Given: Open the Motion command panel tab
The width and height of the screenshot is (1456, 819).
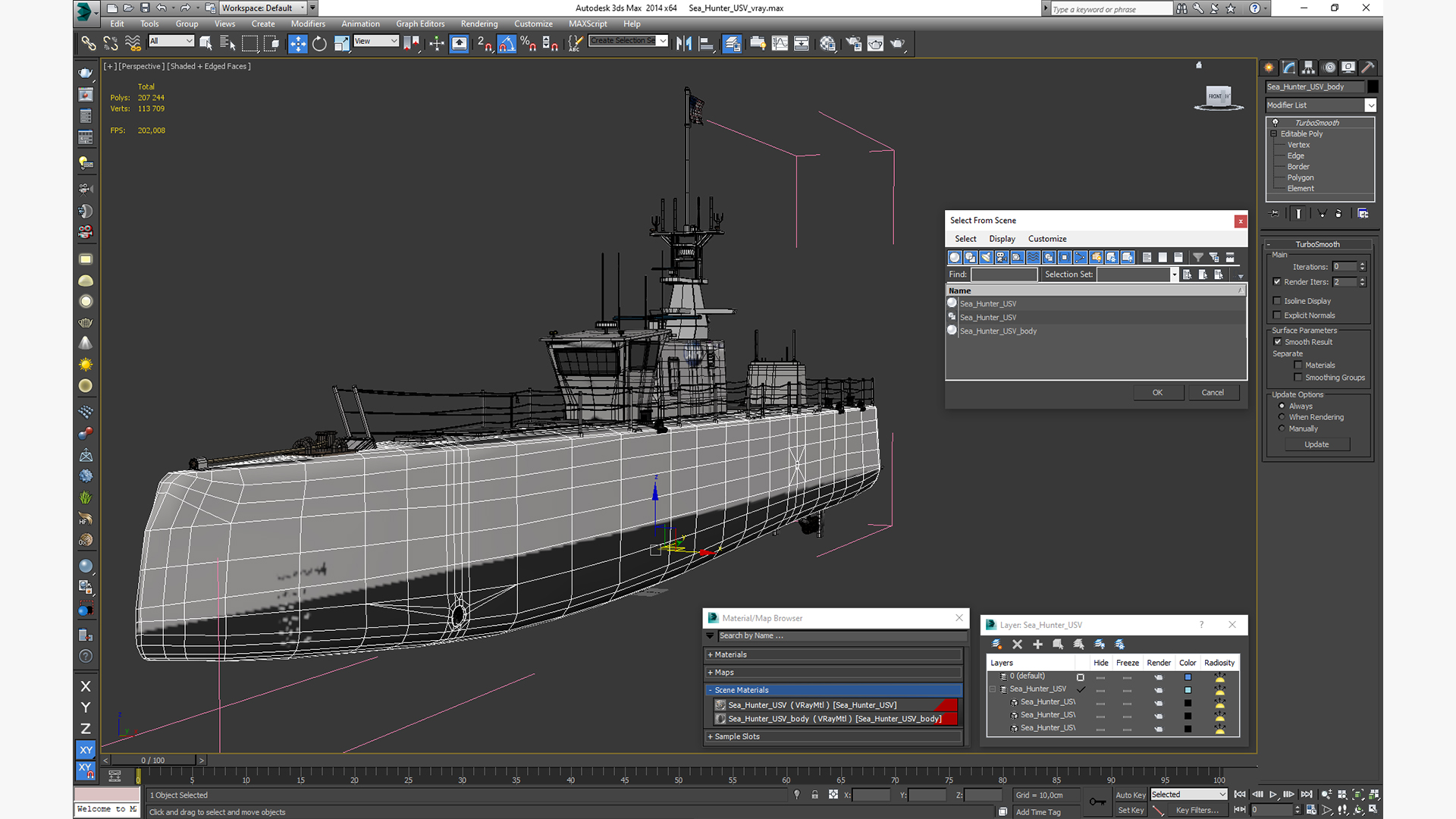Looking at the screenshot, I should pos(1329,67).
